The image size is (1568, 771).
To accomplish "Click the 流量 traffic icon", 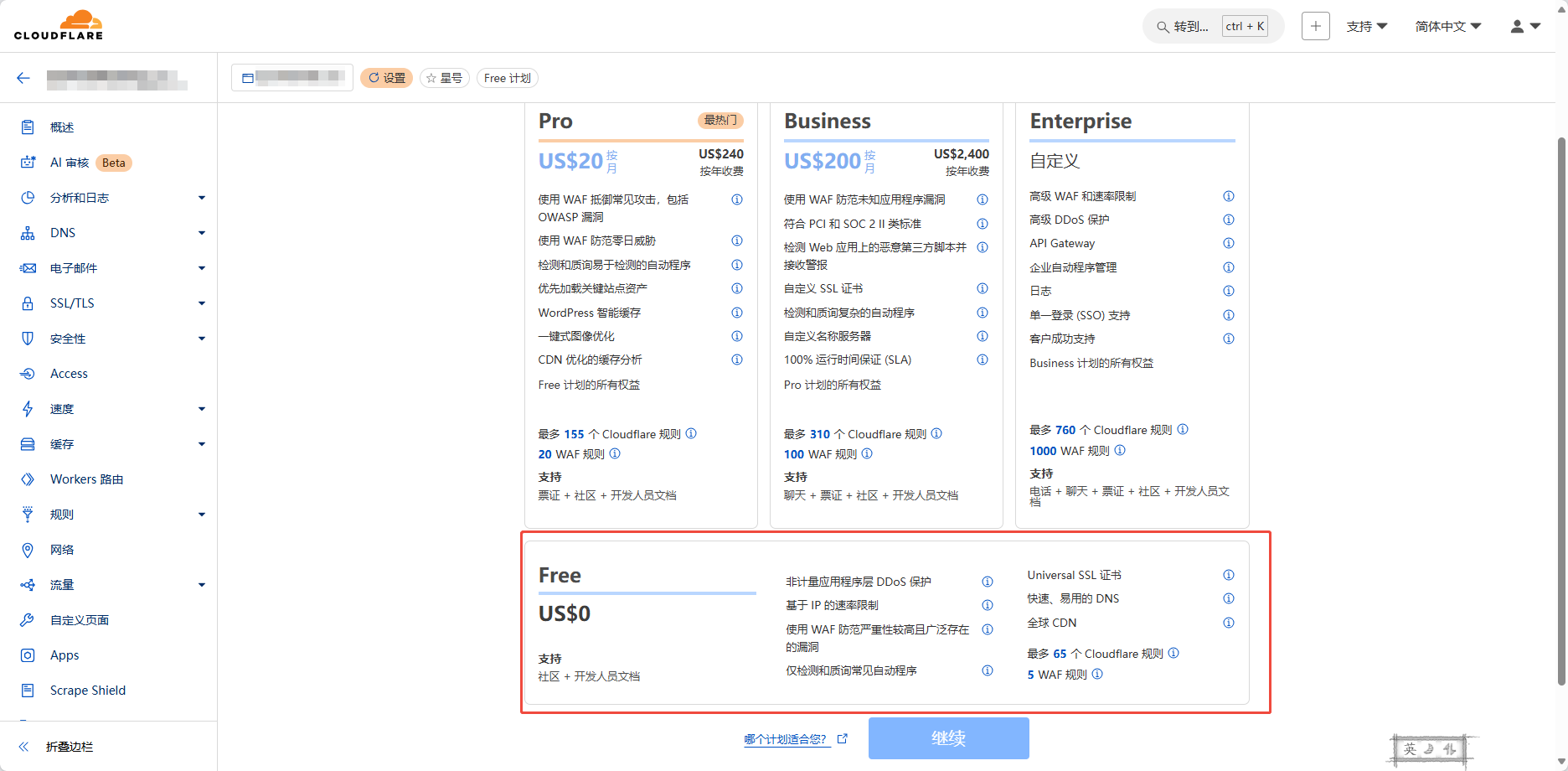I will pyautogui.click(x=28, y=585).
